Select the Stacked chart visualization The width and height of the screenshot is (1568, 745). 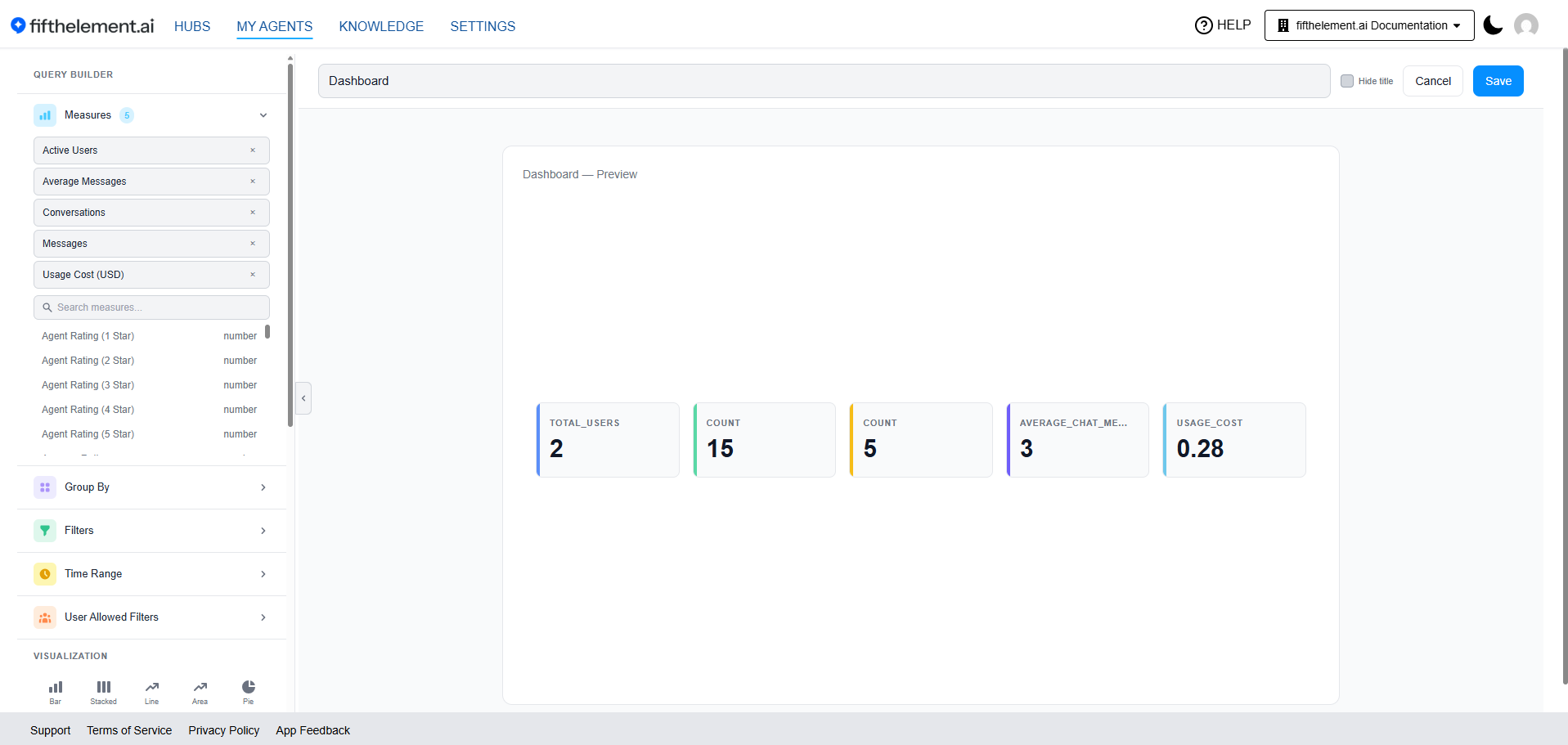point(104,692)
